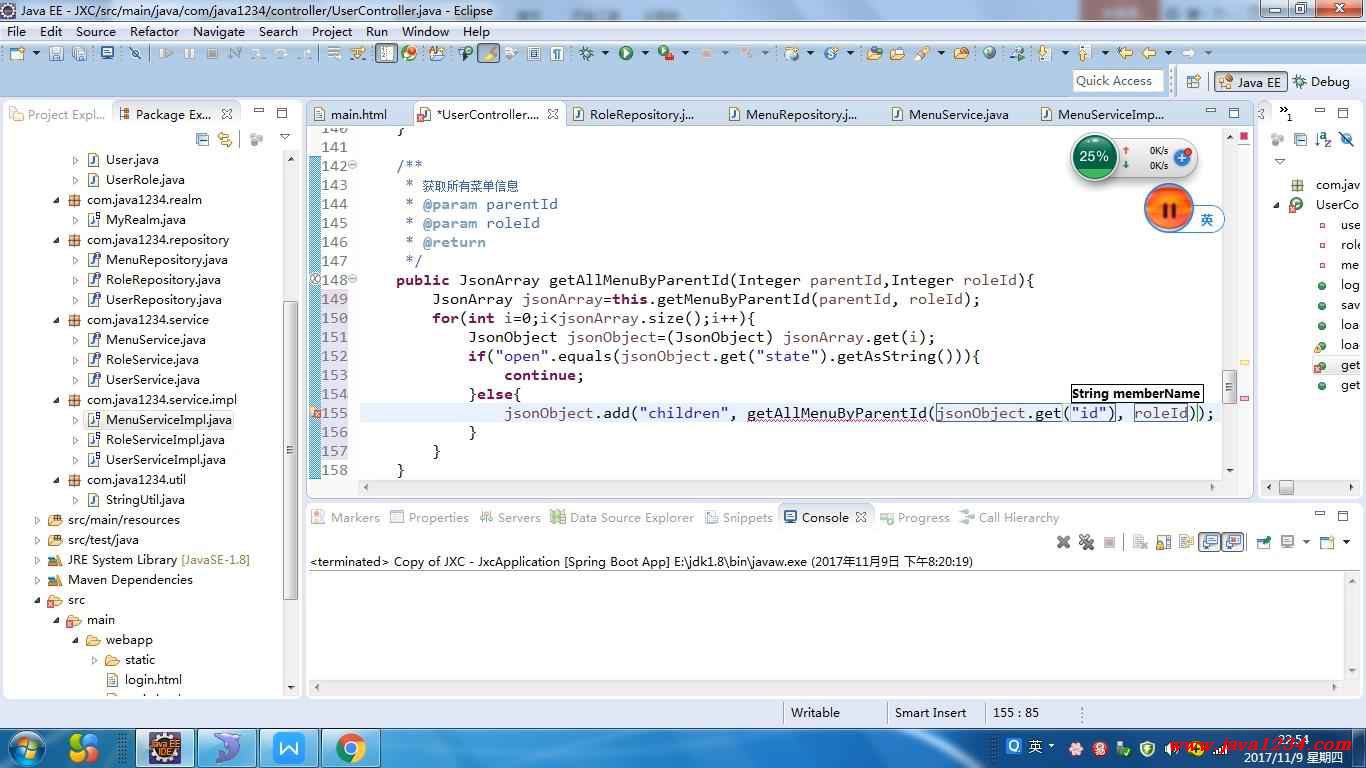Click the editor vertical scrollbar thumb

(1230, 385)
